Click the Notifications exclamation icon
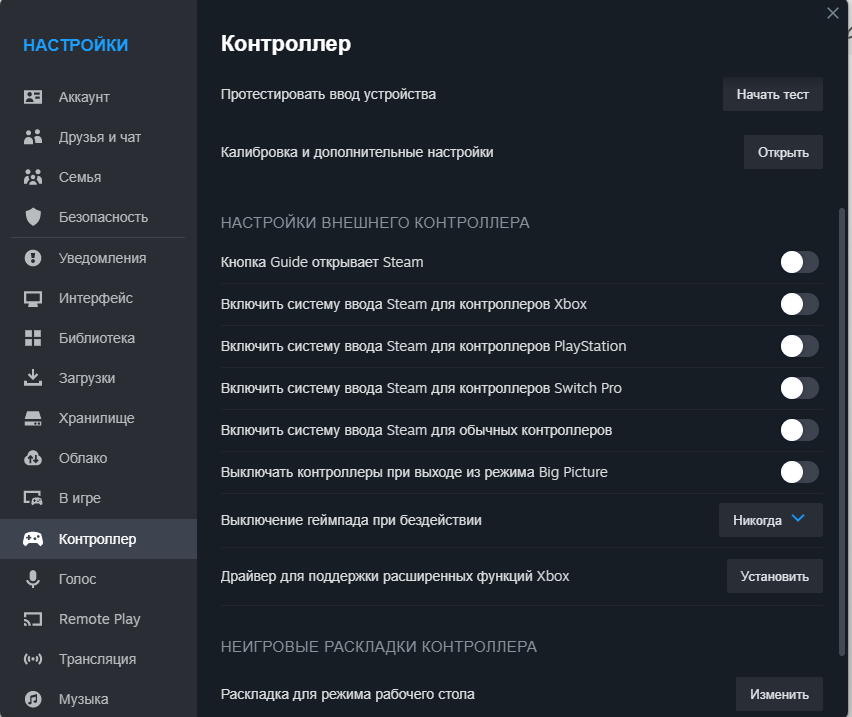 [33, 258]
